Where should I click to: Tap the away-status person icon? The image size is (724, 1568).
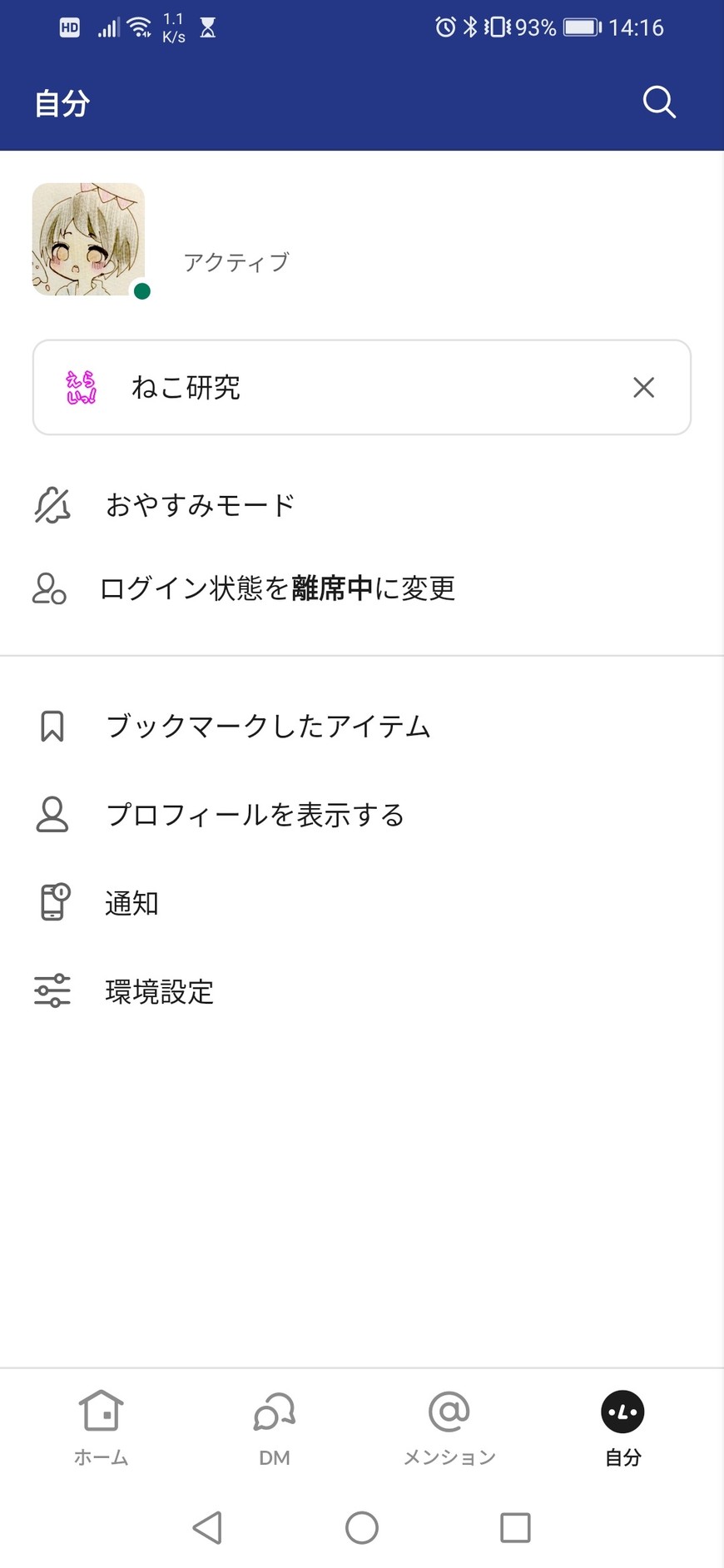point(50,588)
